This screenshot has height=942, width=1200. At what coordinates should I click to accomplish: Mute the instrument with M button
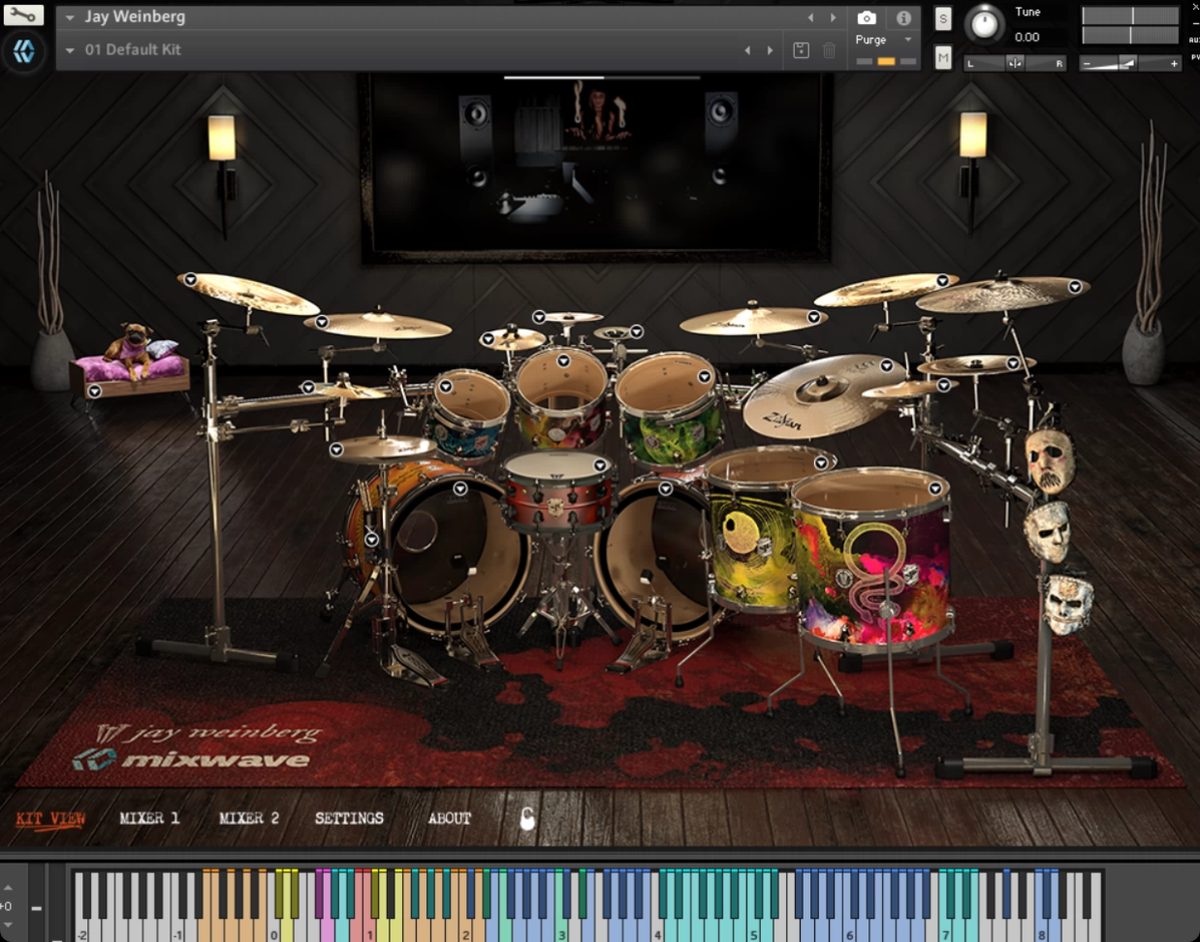943,58
